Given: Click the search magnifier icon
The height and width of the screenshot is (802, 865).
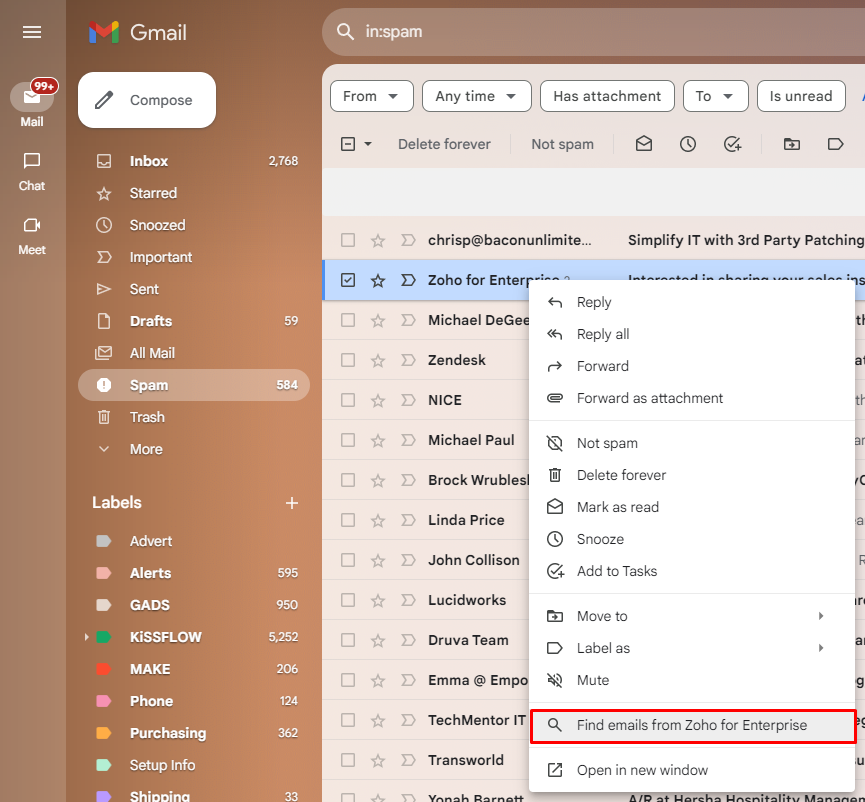Looking at the screenshot, I should (345, 31).
